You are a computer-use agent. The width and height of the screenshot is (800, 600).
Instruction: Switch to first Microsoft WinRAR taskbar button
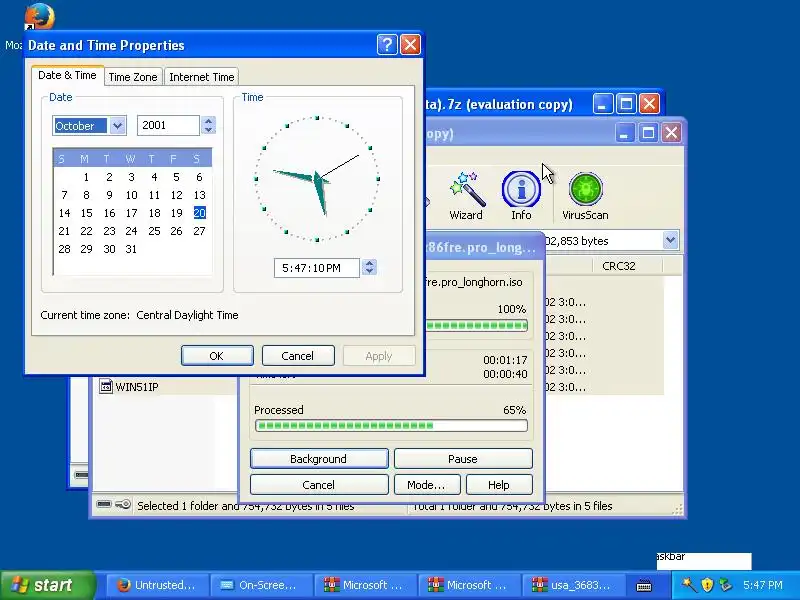(365, 585)
